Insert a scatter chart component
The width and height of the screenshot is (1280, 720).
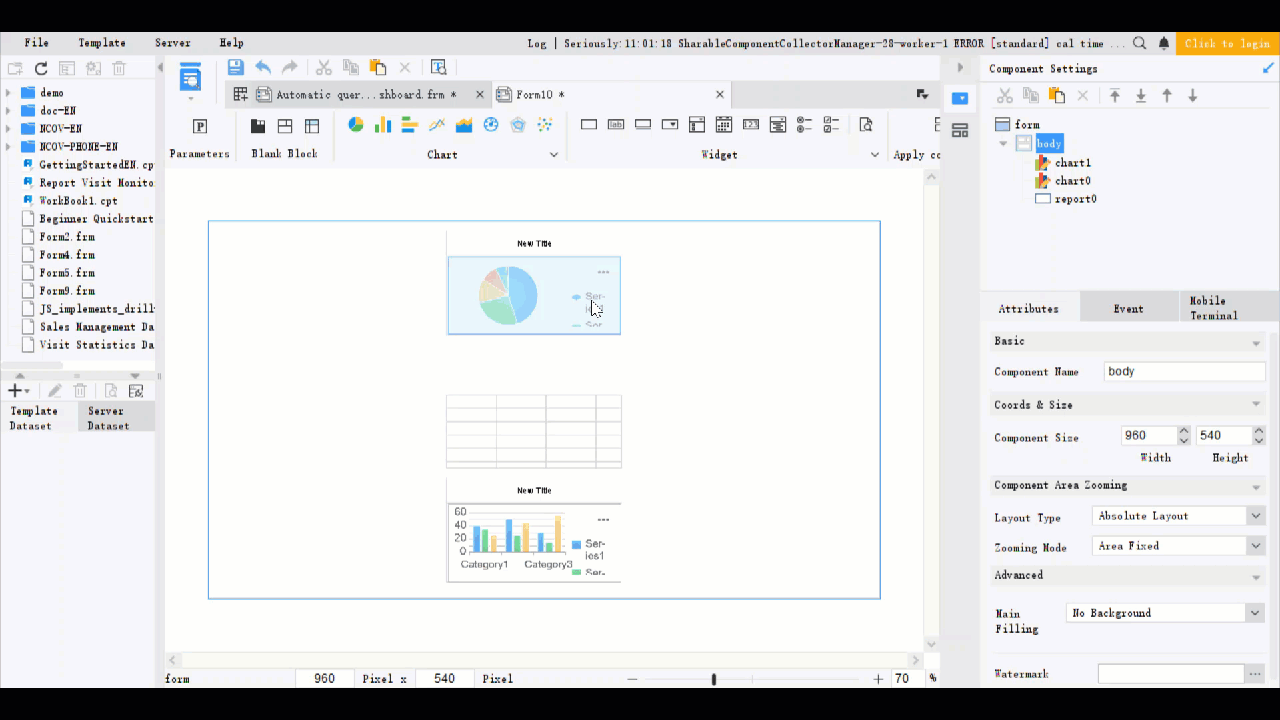(x=545, y=125)
